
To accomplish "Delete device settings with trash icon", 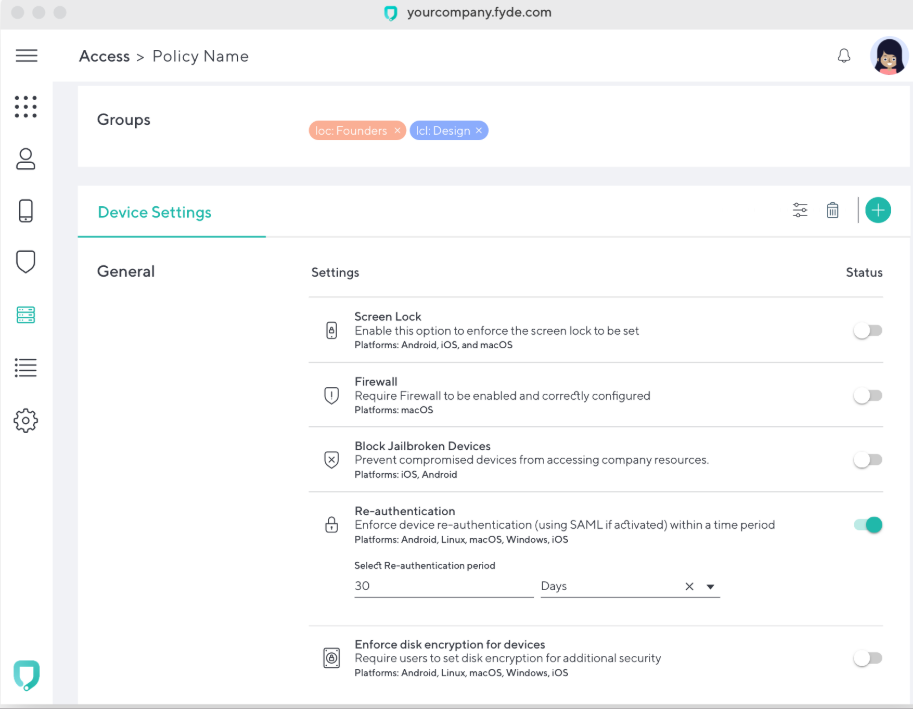I will pos(832,210).
